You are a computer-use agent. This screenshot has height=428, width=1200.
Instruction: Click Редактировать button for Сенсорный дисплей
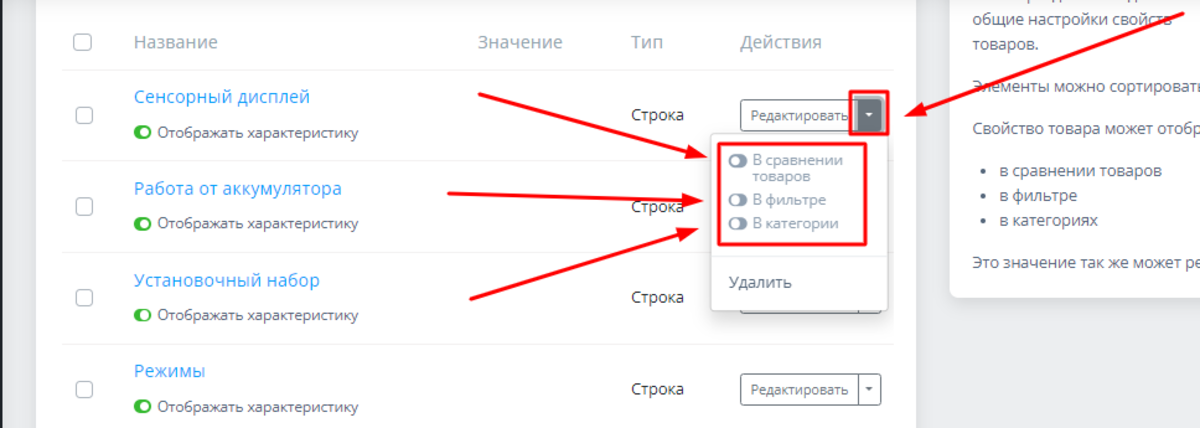[x=797, y=115]
